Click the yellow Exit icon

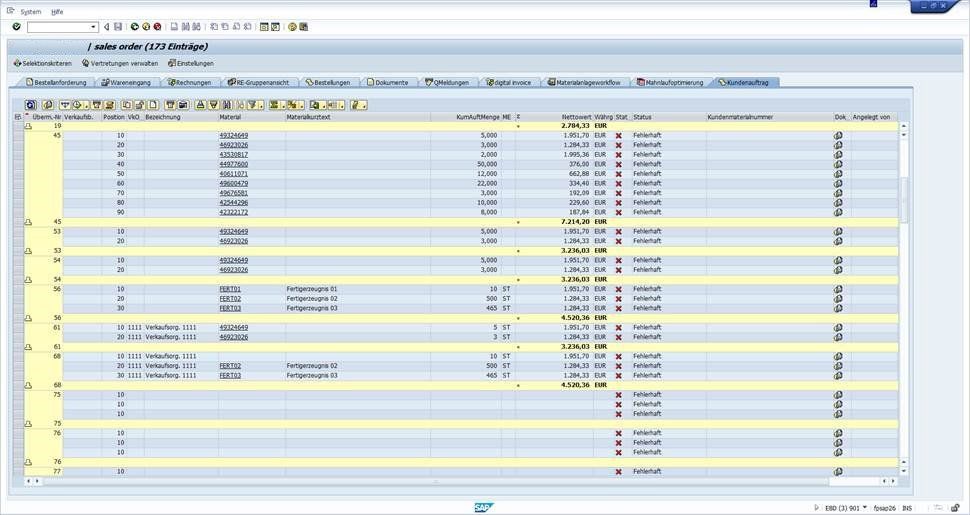click(x=146, y=27)
